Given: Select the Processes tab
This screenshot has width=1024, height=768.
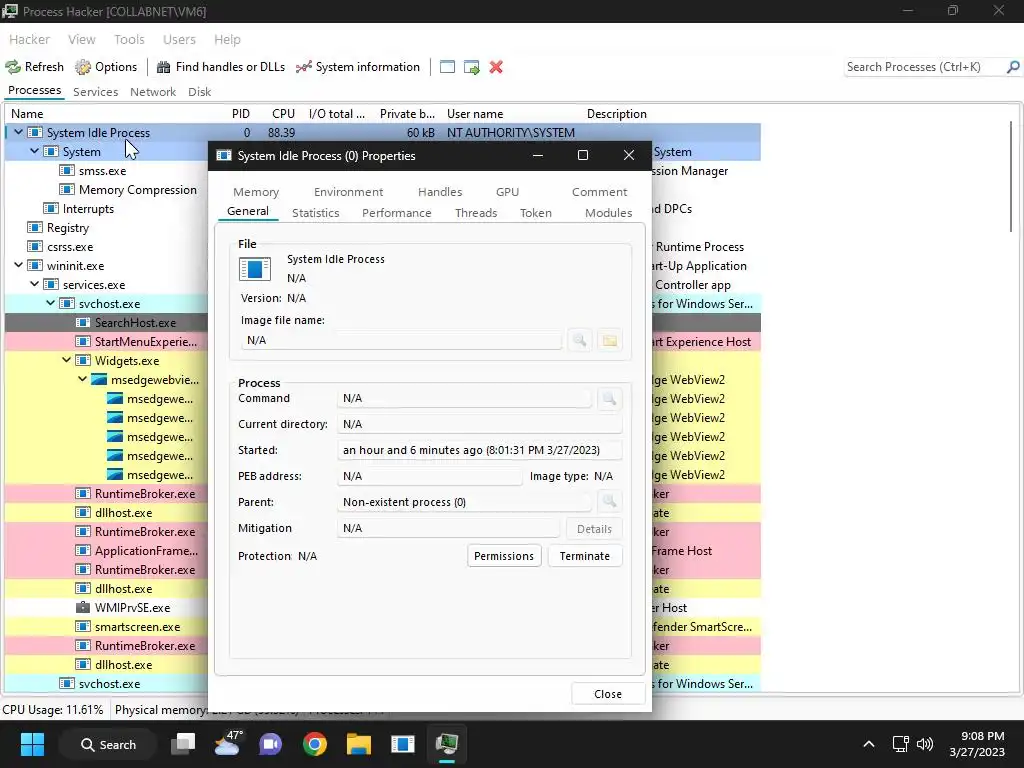Looking at the screenshot, I should tap(35, 90).
